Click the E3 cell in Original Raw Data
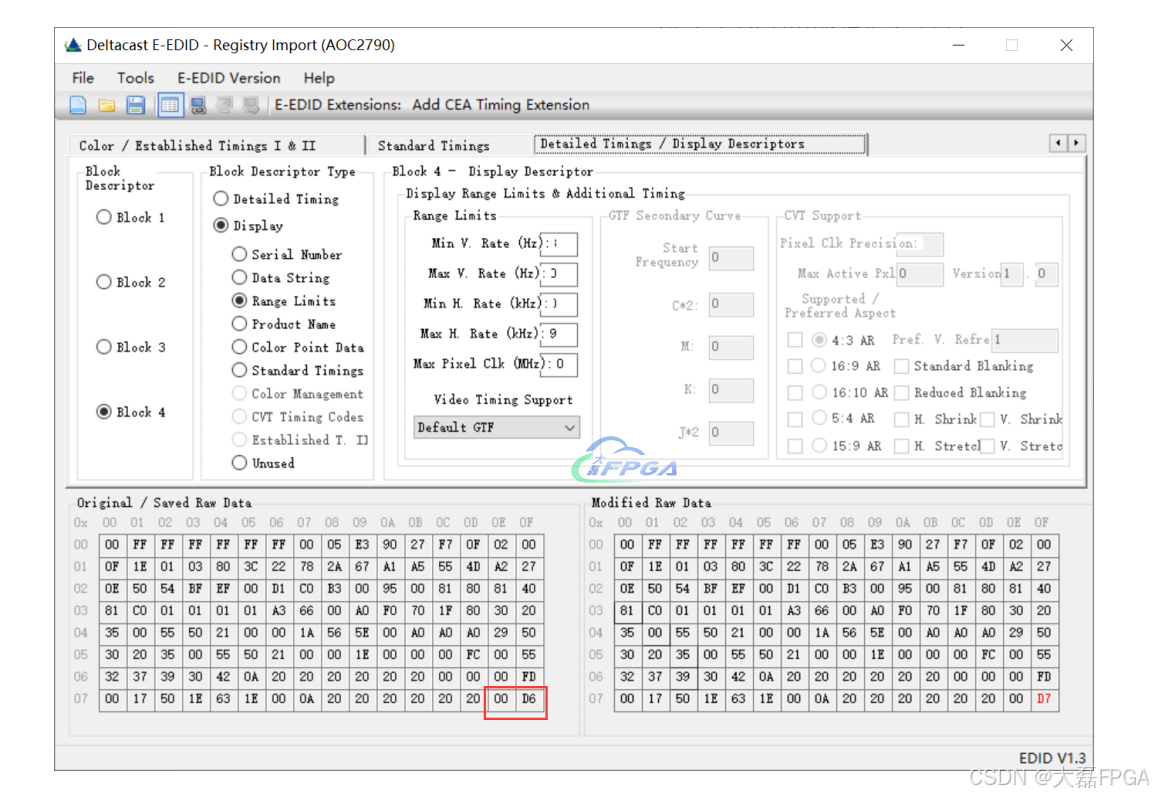 click(362, 544)
